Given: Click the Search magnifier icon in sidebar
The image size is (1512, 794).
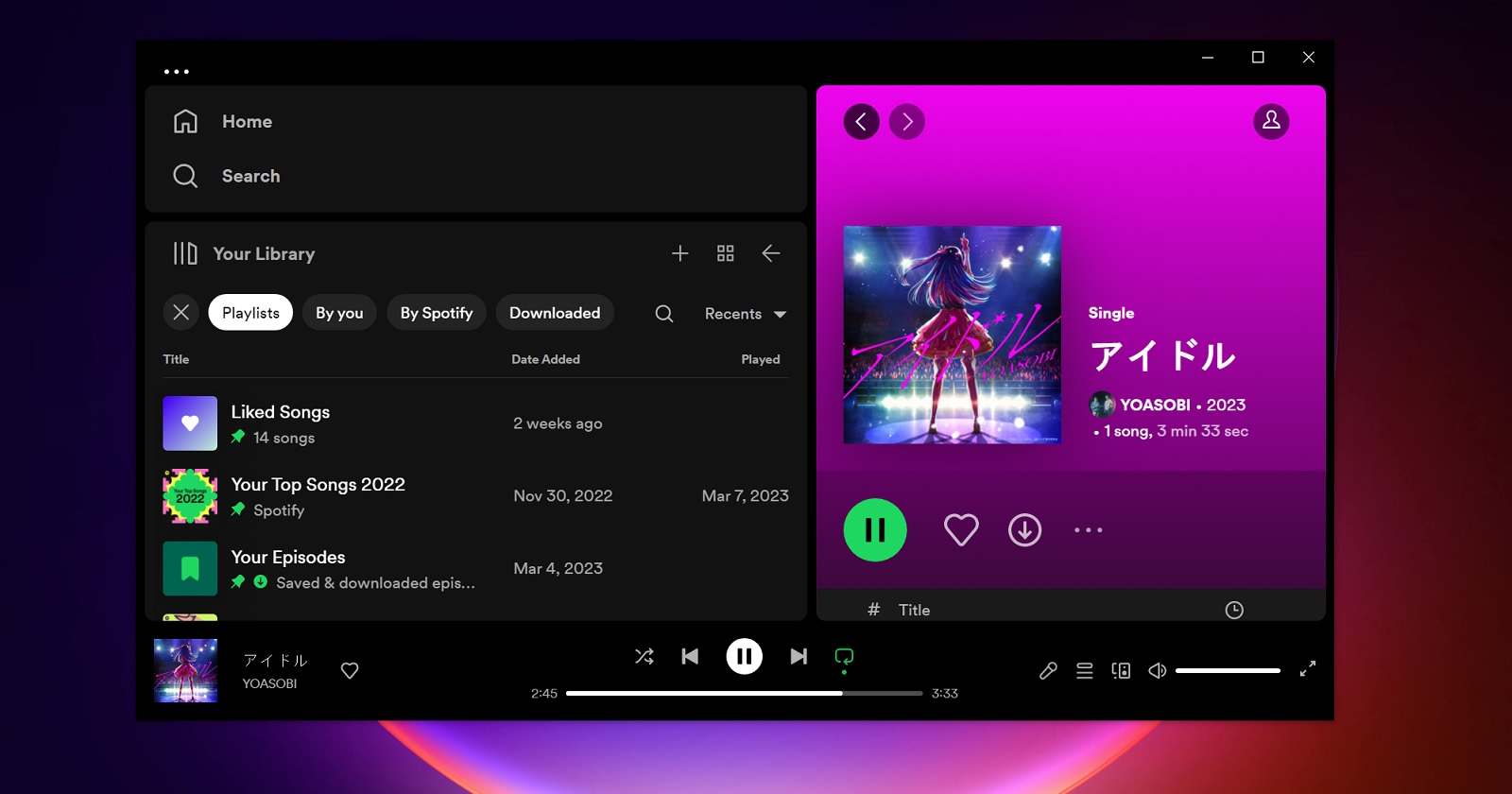Looking at the screenshot, I should point(185,176).
